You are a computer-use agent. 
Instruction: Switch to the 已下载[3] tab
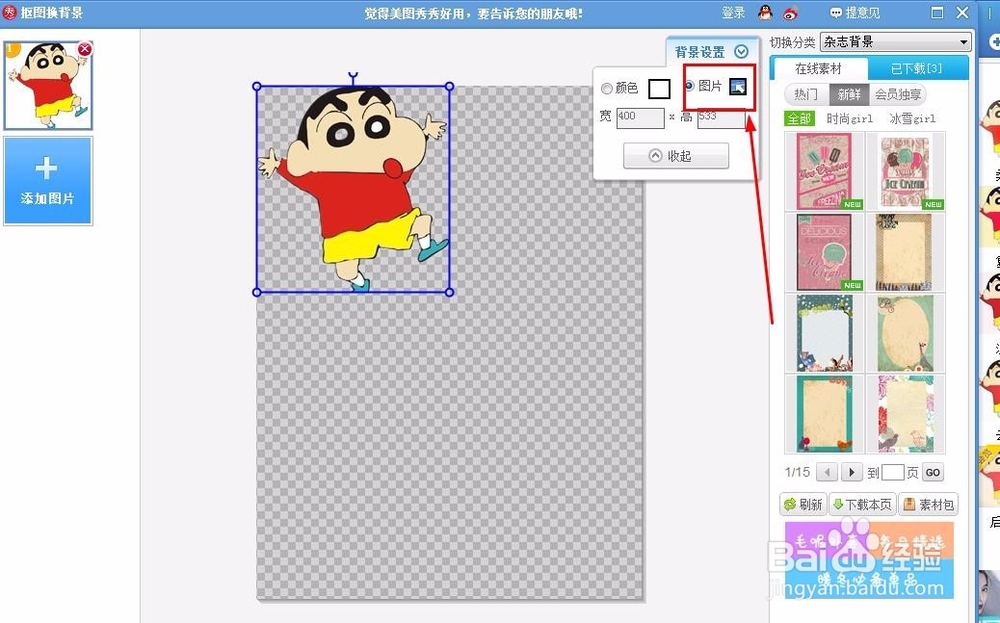tap(916, 68)
